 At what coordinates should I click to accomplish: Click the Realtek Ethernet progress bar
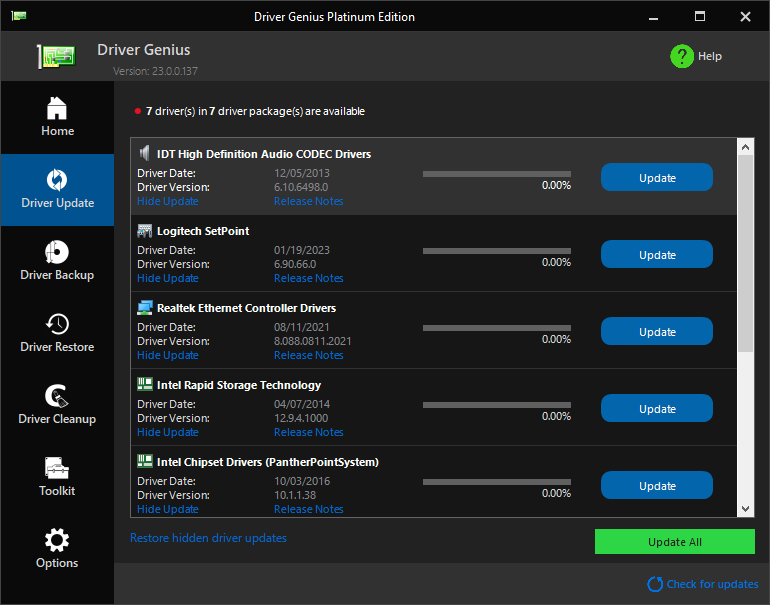pyautogui.click(x=496, y=328)
